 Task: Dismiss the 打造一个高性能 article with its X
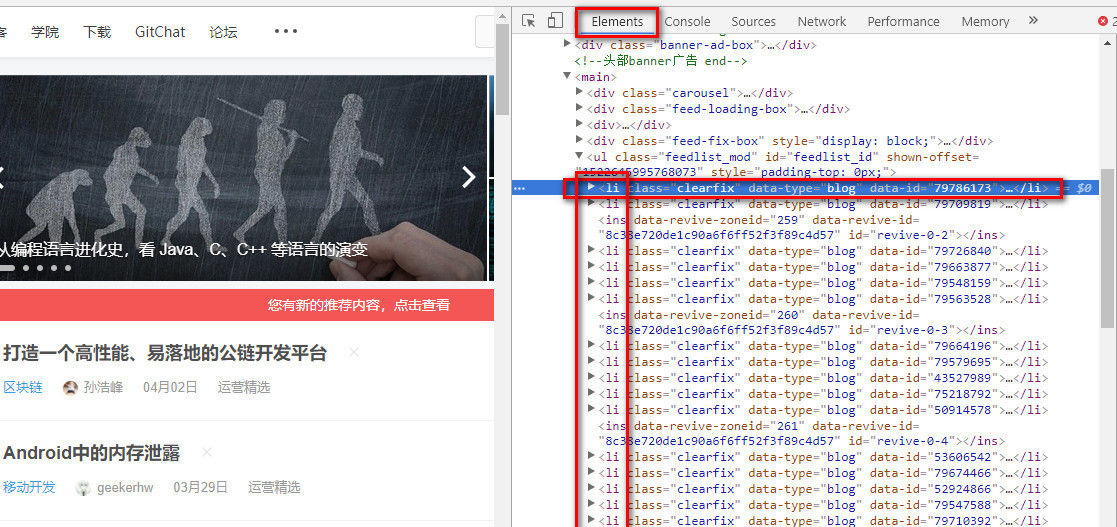tap(354, 352)
